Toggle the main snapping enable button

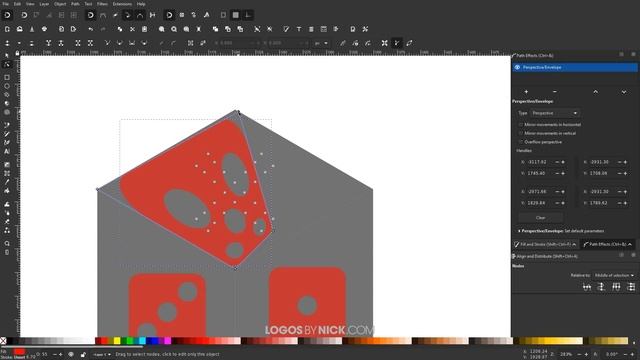pos(7,16)
